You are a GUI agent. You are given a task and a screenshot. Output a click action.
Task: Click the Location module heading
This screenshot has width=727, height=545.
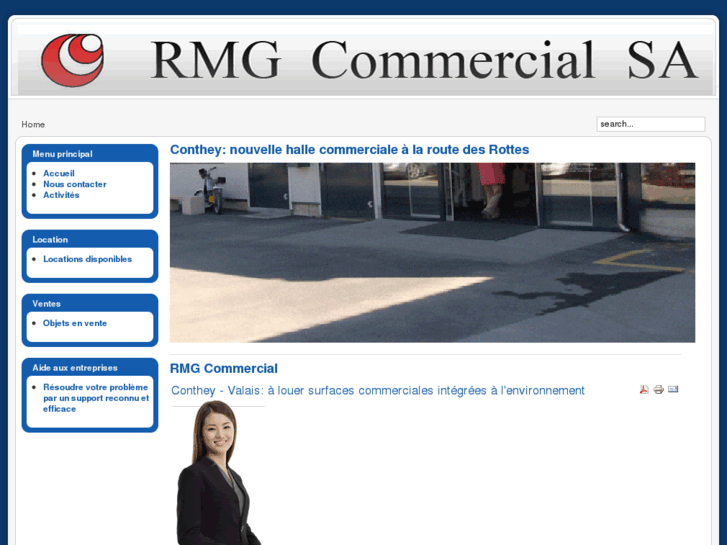pos(50,240)
